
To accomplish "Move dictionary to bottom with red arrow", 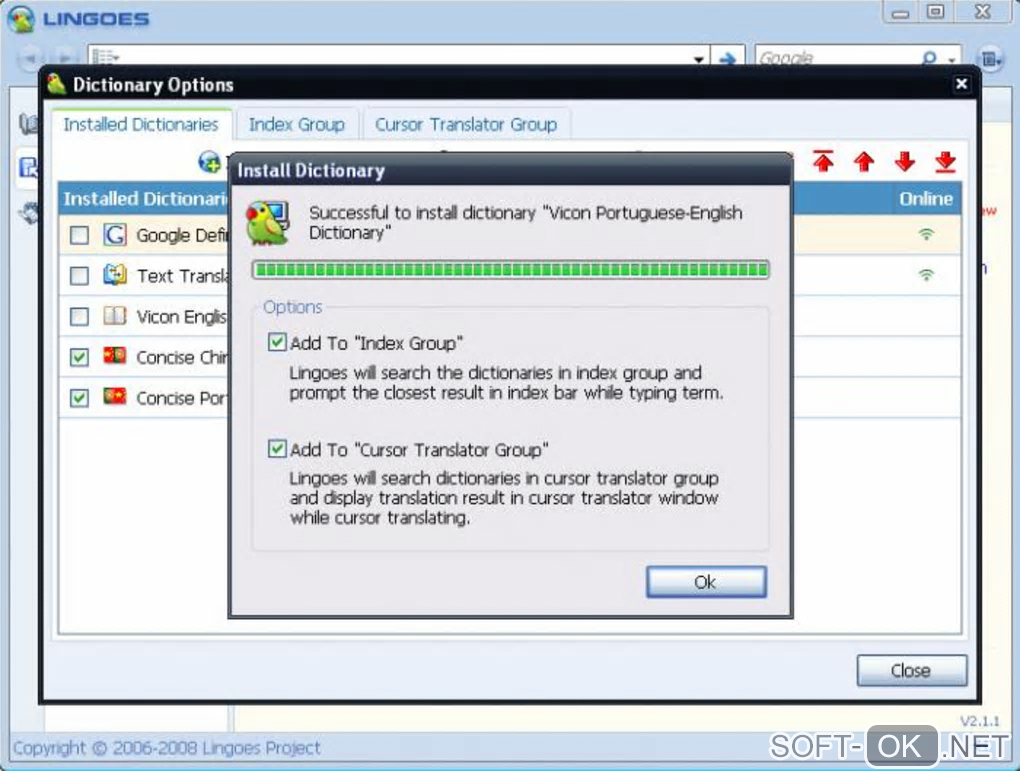I will (945, 161).
